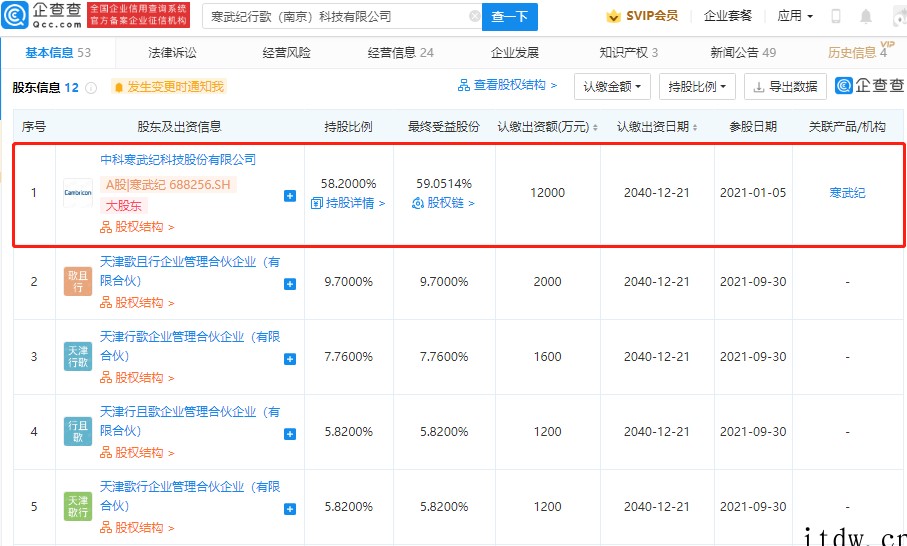Switch to 经营风险 tab

[x=286, y=53]
